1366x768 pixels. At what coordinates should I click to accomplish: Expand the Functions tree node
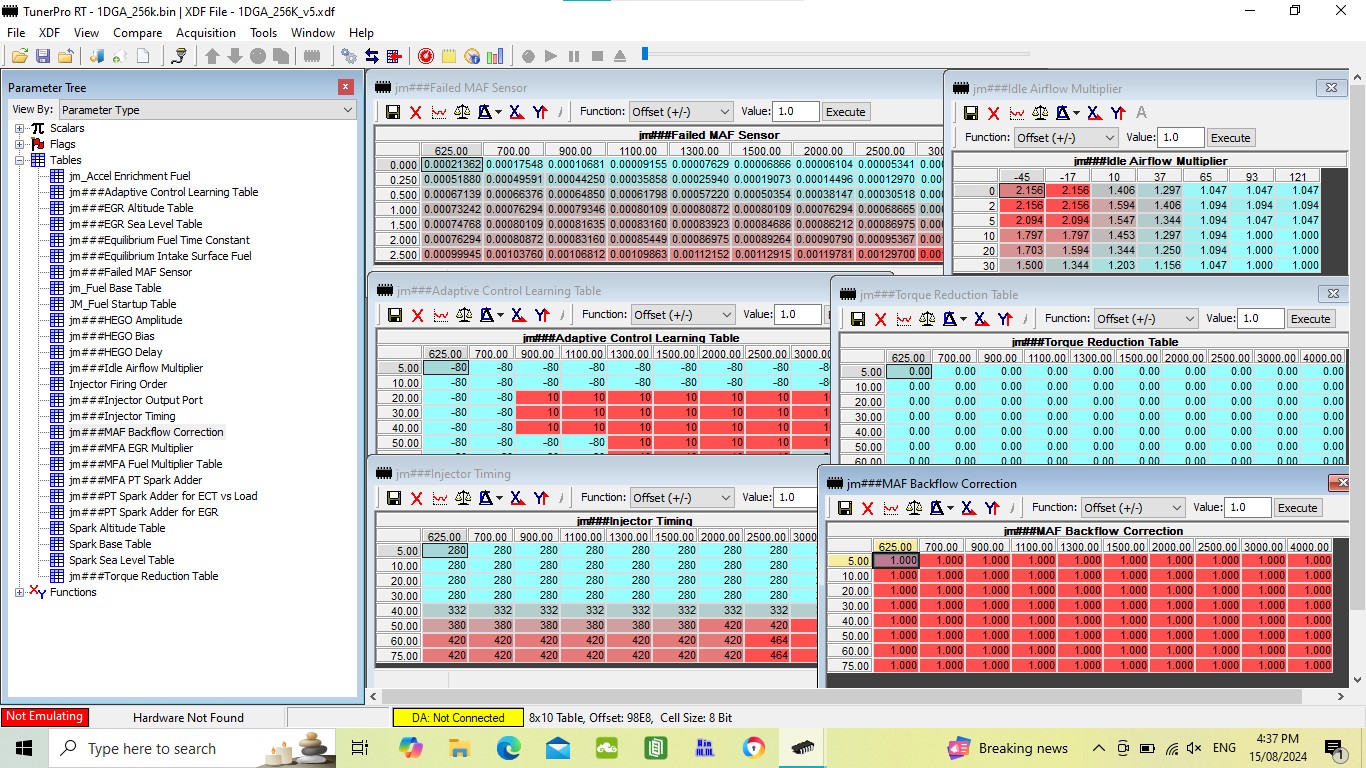coord(20,592)
